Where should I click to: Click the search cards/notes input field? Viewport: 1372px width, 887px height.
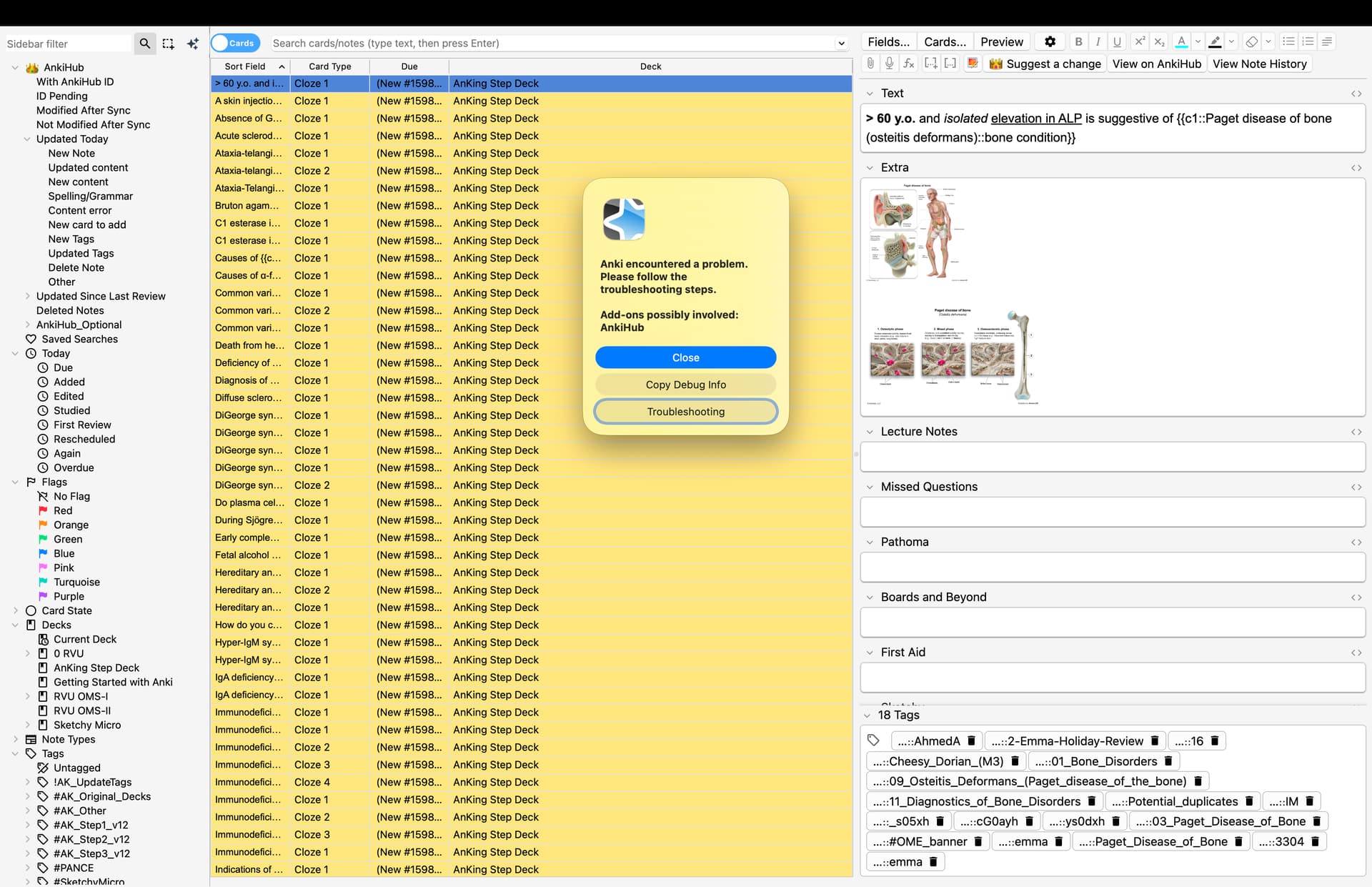click(550, 44)
